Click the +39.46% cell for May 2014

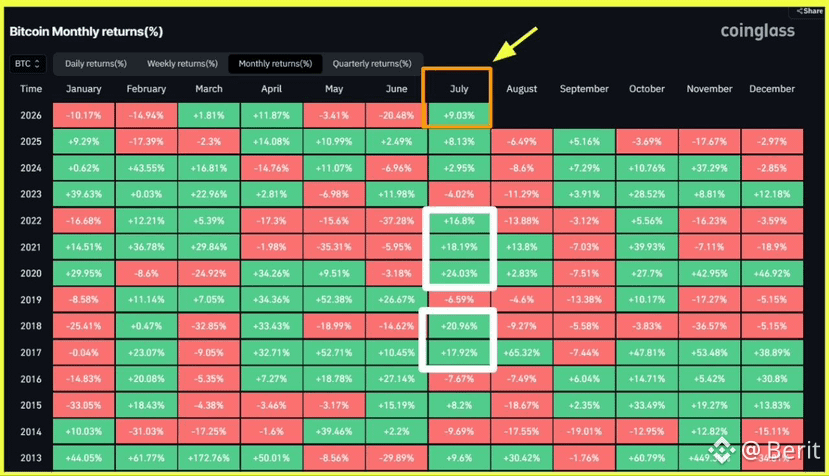334,432
